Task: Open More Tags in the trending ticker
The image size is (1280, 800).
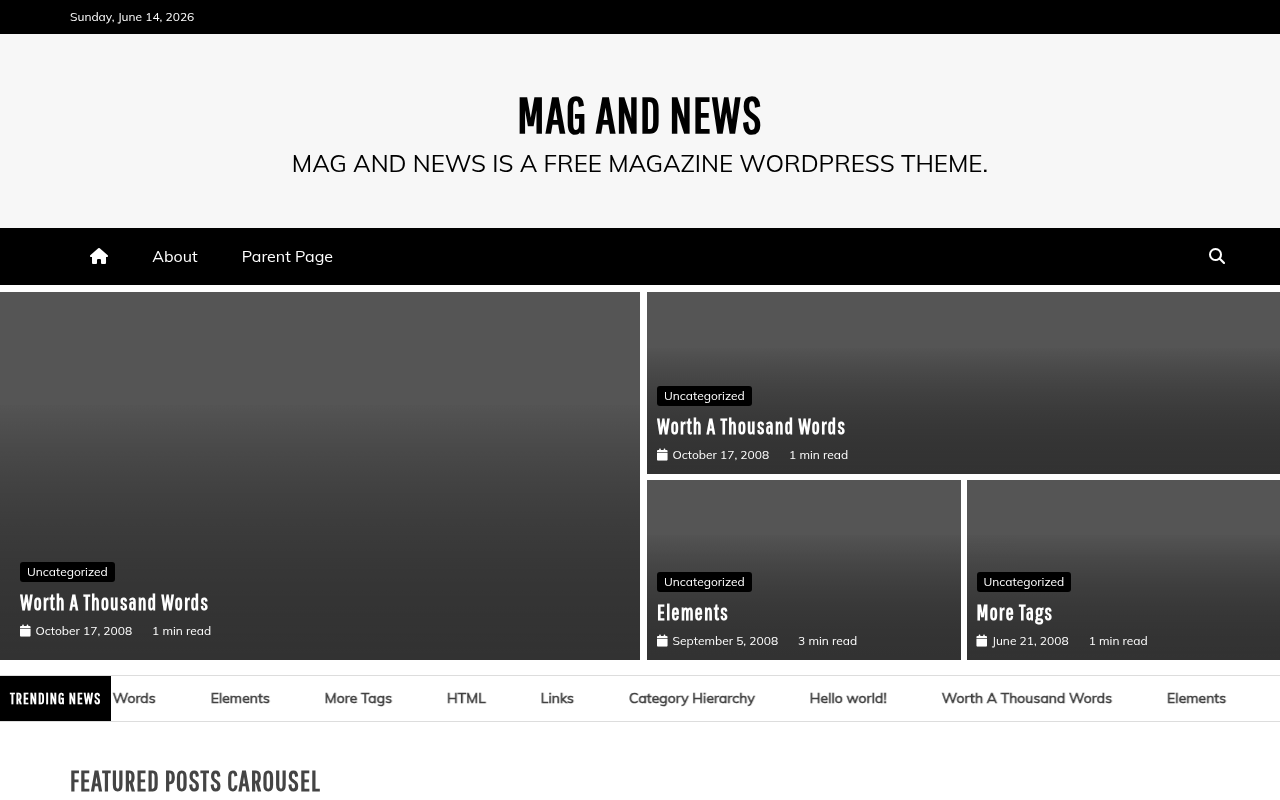Action: (x=358, y=698)
